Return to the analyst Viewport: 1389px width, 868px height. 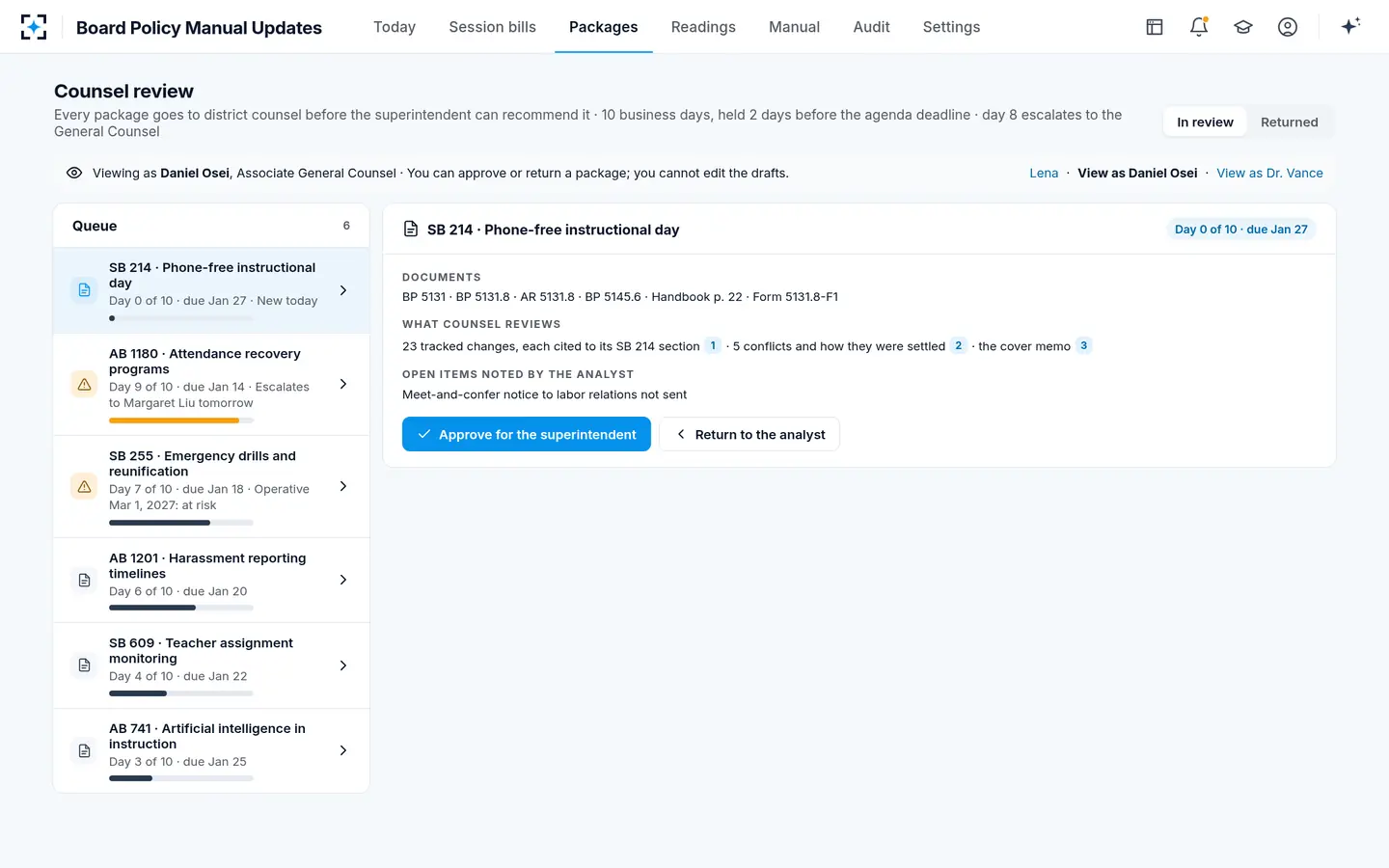coord(749,434)
